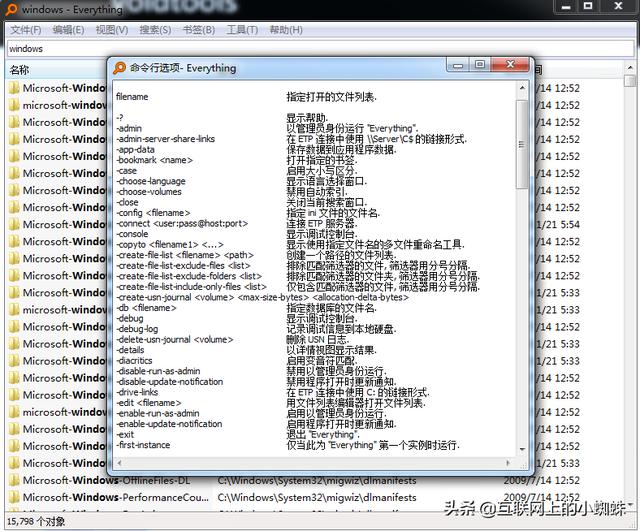Screen dimensions: 640x531
Task: Close the 命令行选项 dialog
Action: (510, 64)
